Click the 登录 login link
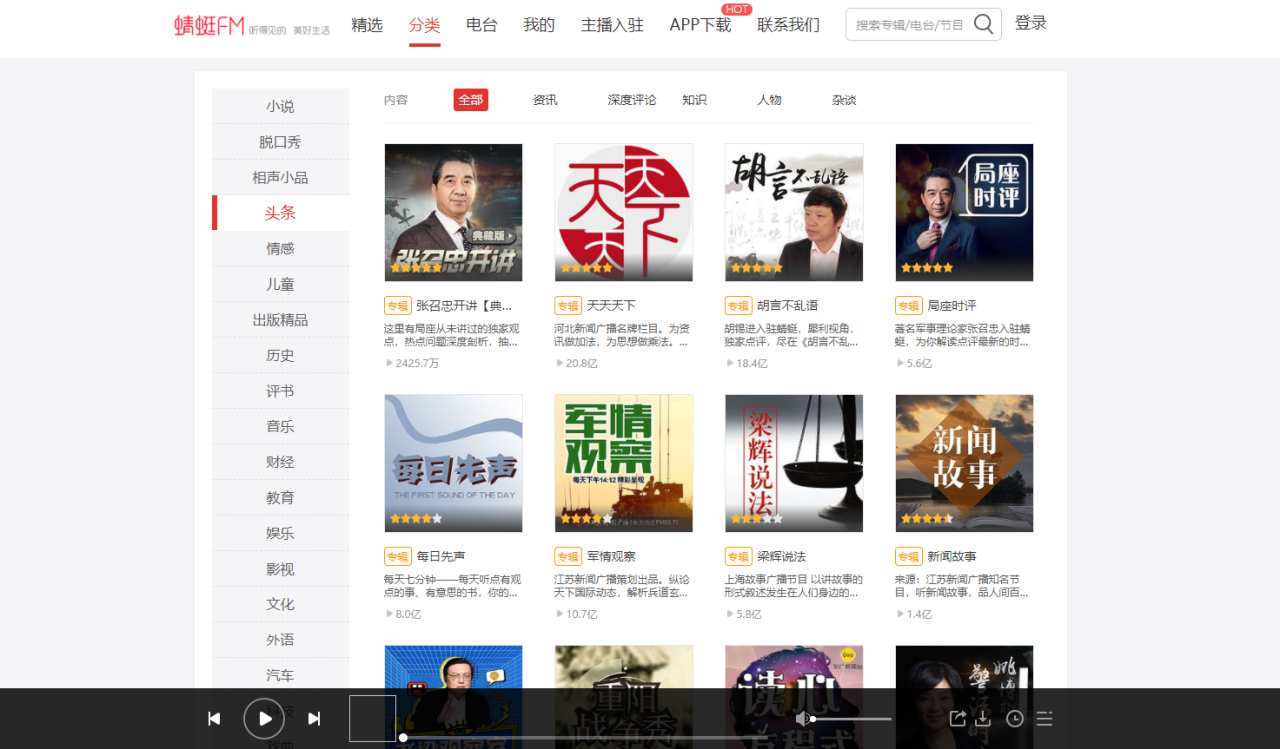 pyautogui.click(x=1031, y=23)
